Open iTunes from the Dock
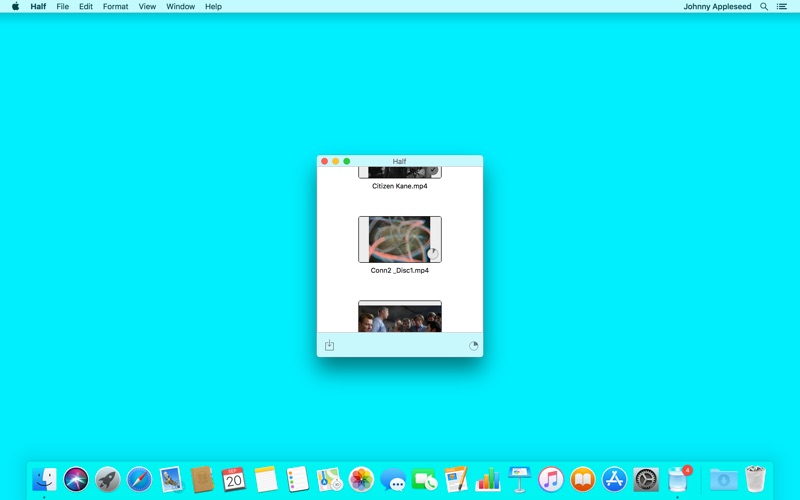 point(551,479)
